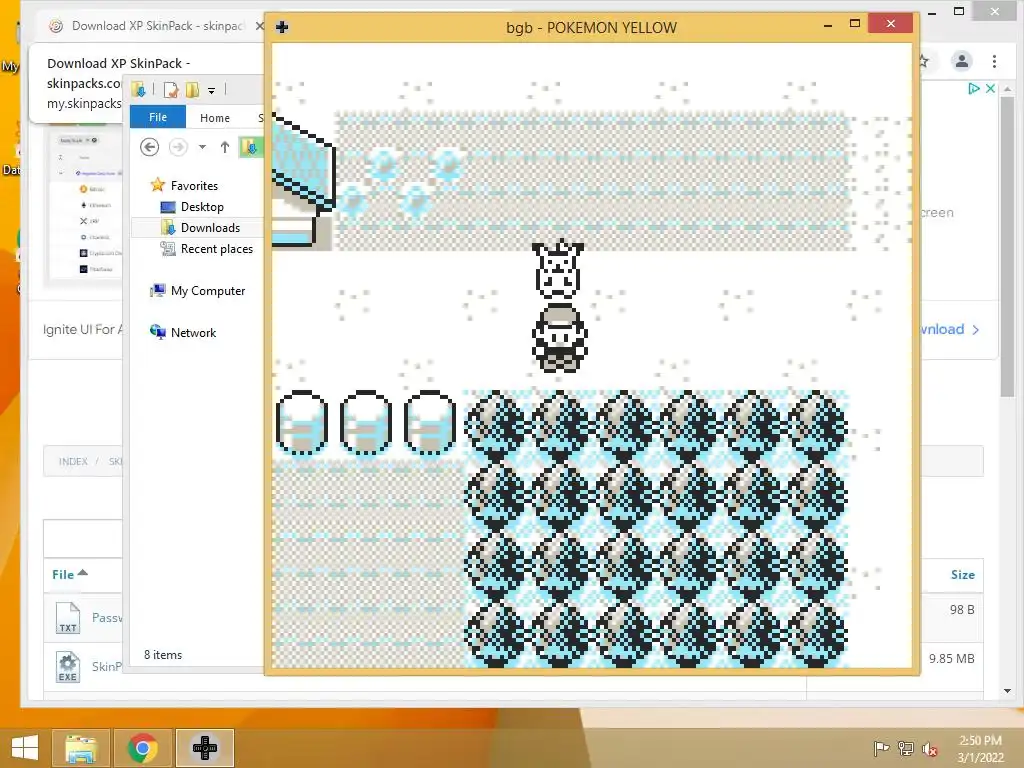Close the advertisement with X icon
This screenshot has width=1024, height=768.
click(990, 88)
